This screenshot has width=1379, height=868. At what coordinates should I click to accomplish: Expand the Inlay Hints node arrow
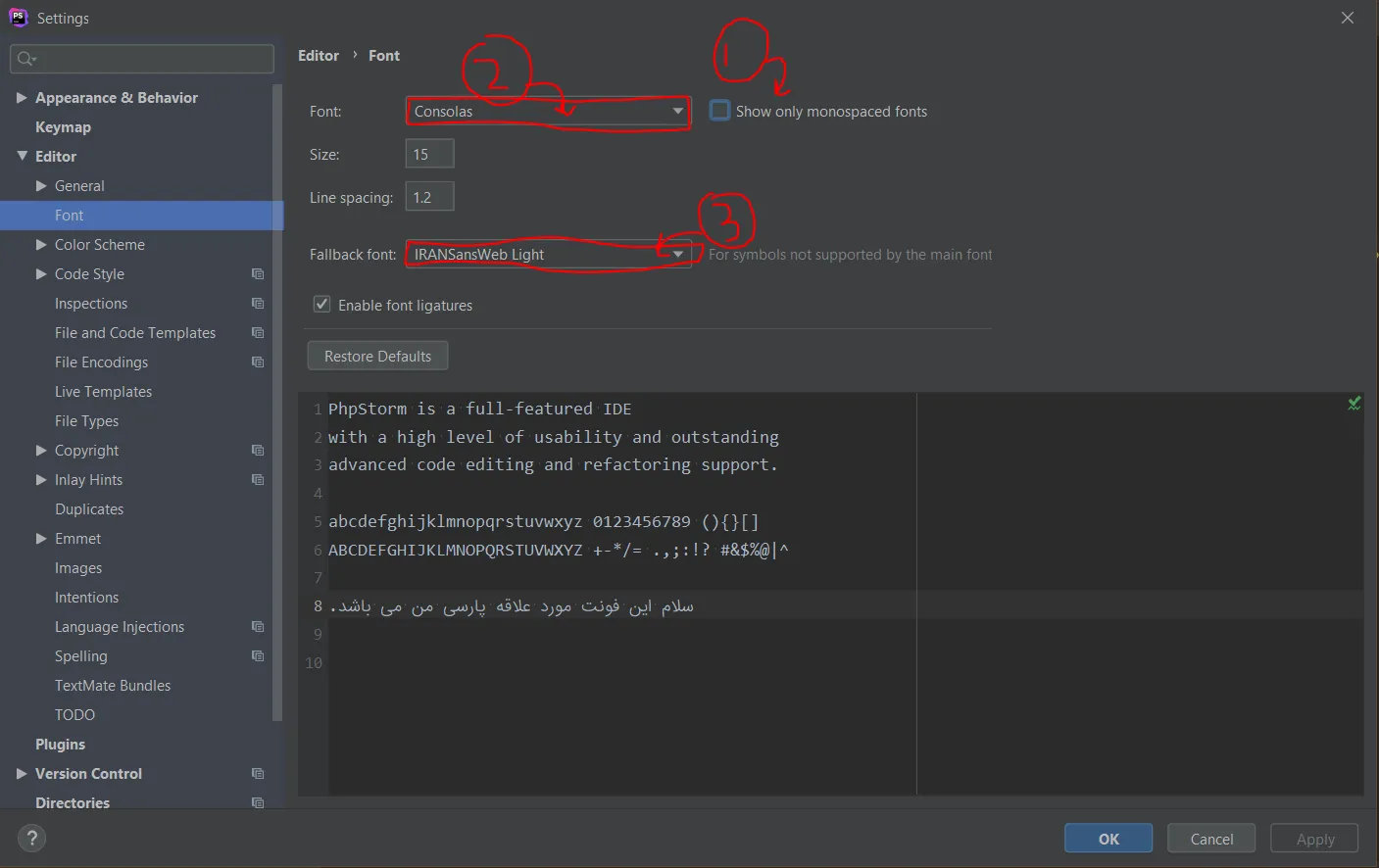pyautogui.click(x=41, y=480)
